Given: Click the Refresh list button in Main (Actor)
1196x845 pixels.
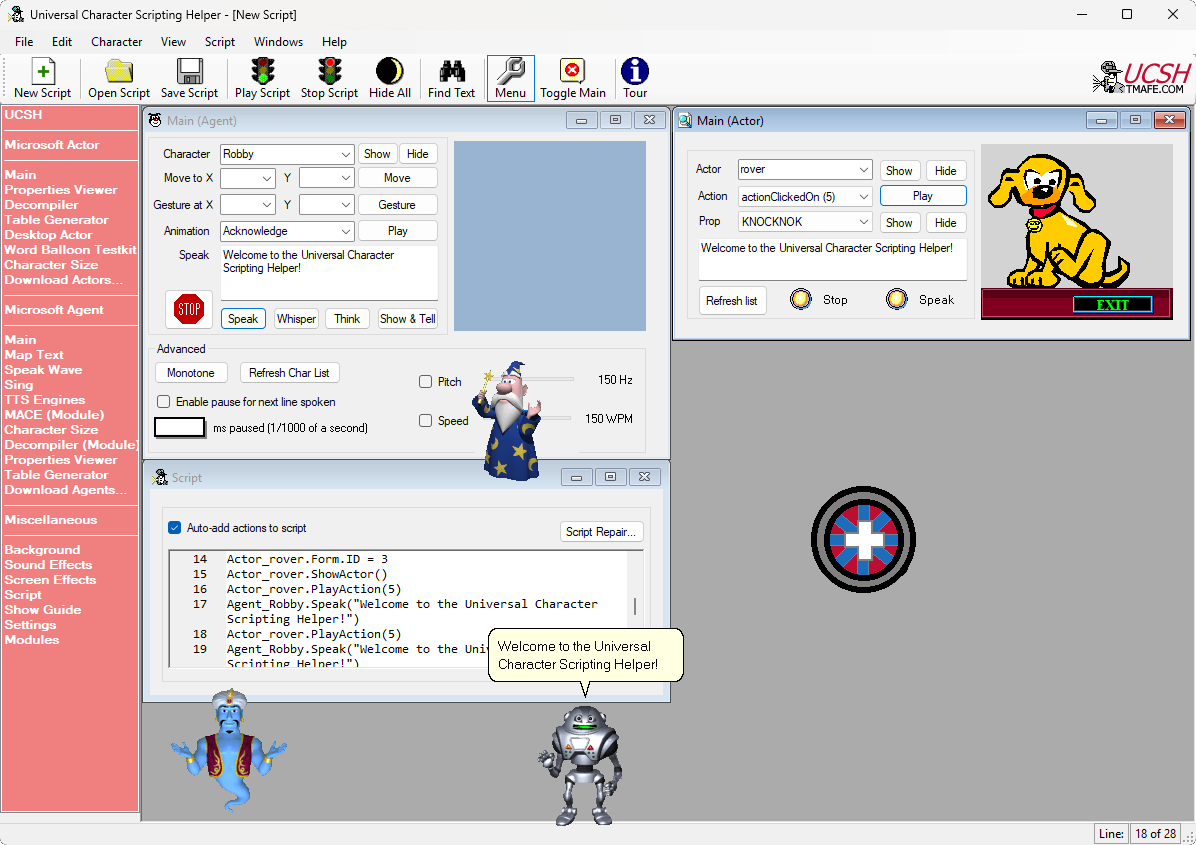Looking at the screenshot, I should point(731,300).
